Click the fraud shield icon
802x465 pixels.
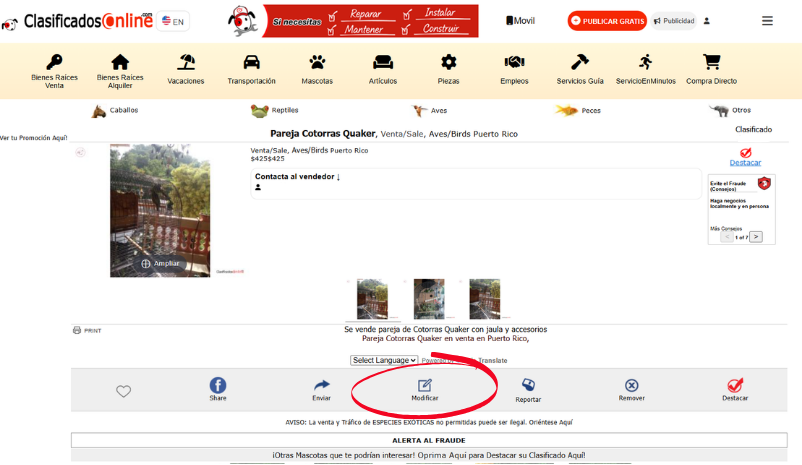click(764, 183)
